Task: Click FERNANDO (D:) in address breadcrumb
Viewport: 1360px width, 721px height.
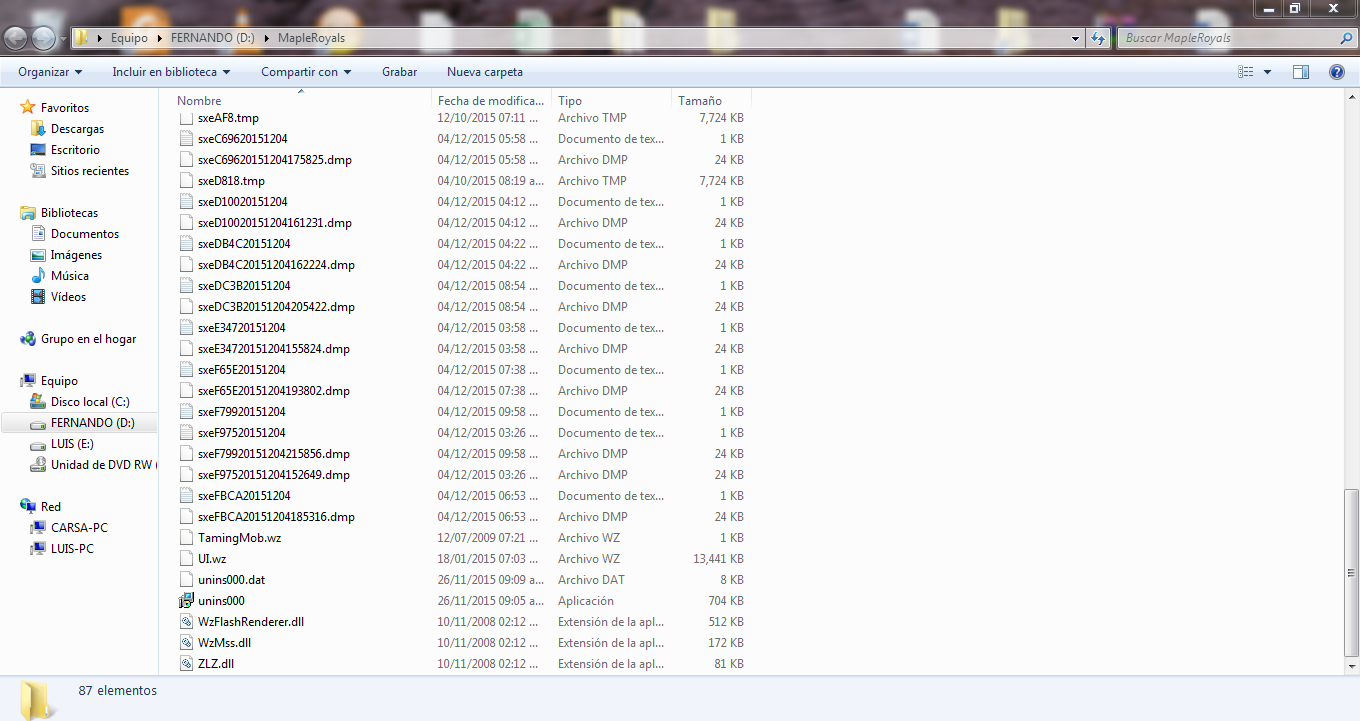Action: [213, 38]
